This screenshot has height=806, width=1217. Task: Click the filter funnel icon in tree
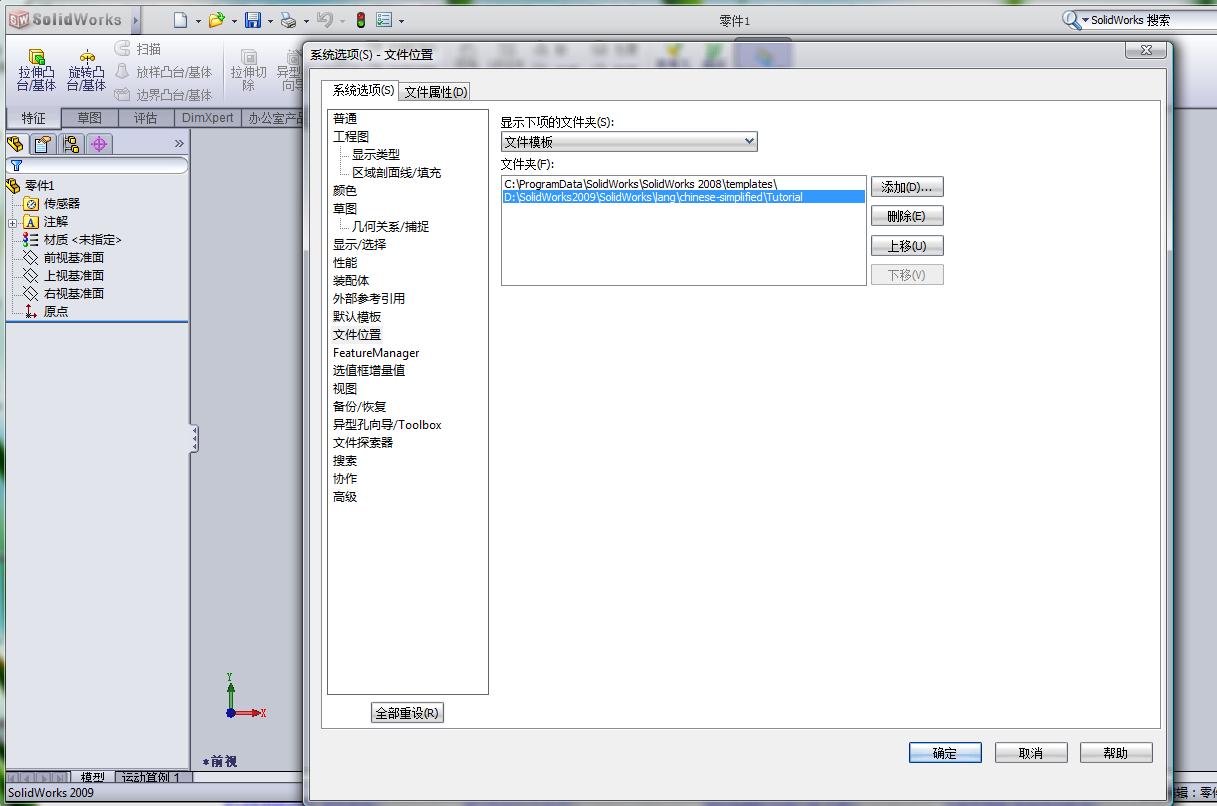pos(16,166)
